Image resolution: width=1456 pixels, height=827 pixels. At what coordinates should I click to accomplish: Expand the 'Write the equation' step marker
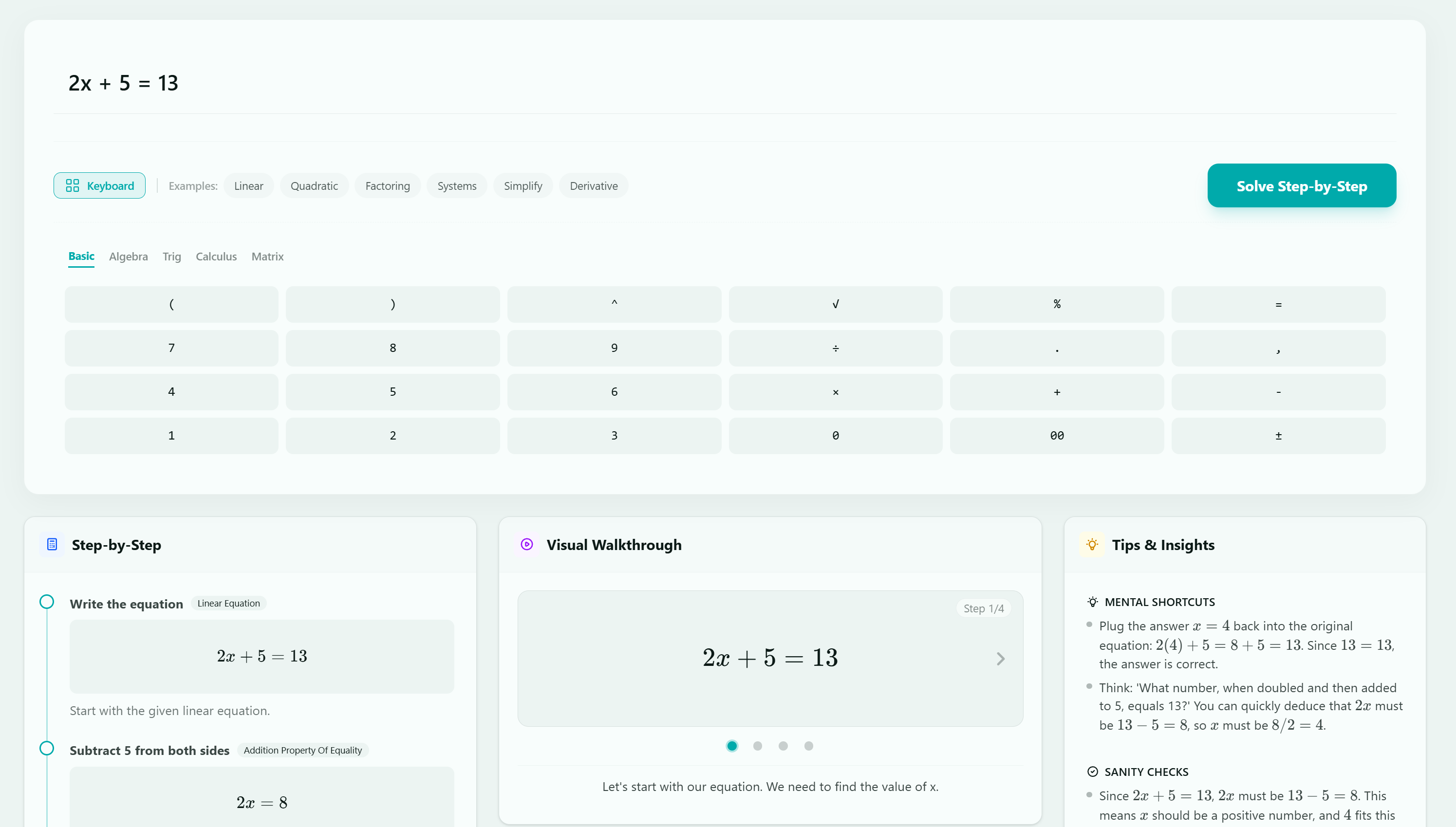tap(47, 602)
